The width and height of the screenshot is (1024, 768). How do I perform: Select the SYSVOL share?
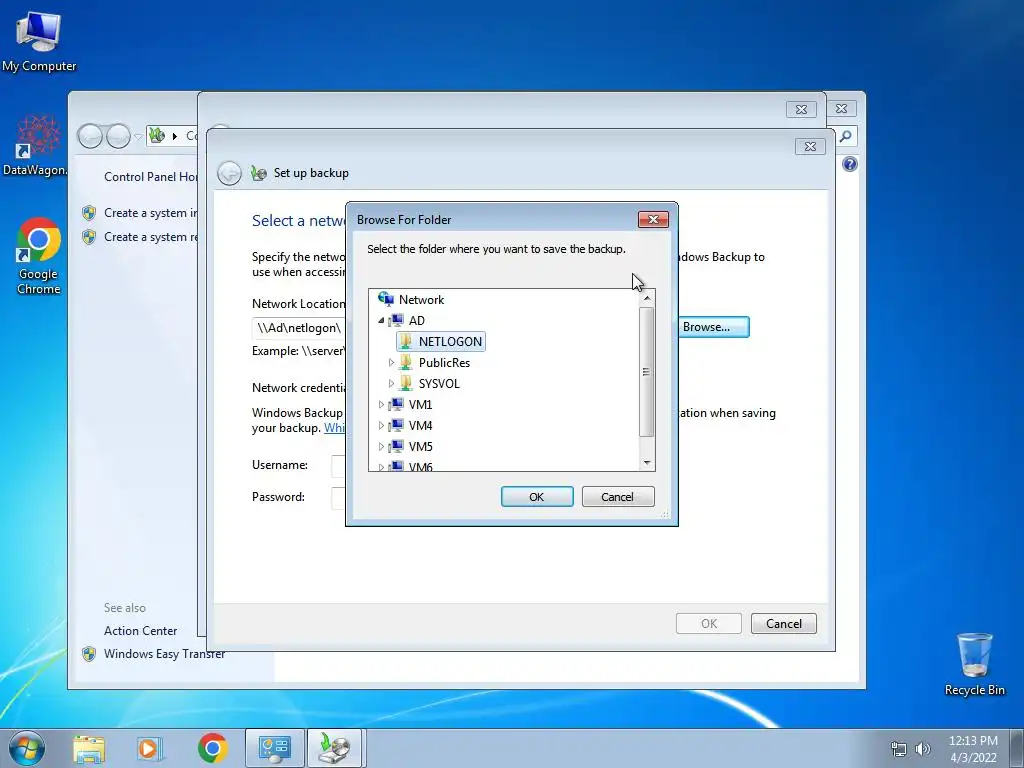coord(439,383)
